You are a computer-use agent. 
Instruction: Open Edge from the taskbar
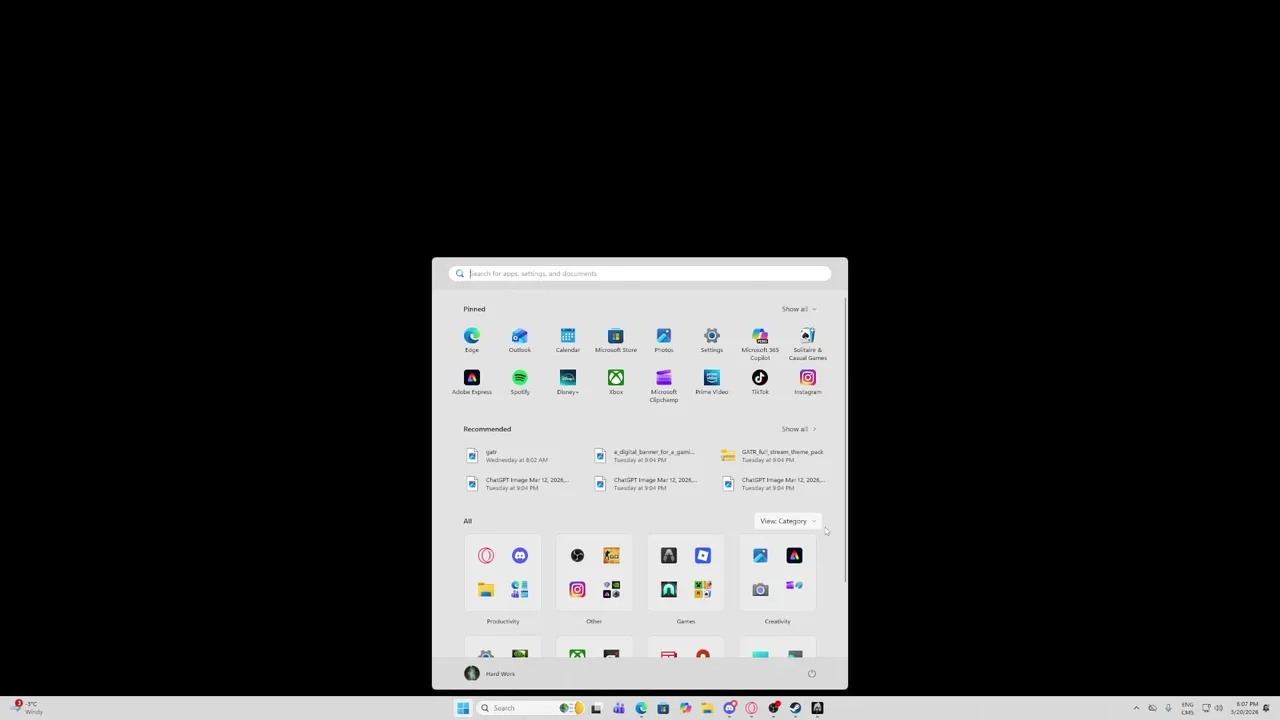pyautogui.click(x=641, y=708)
